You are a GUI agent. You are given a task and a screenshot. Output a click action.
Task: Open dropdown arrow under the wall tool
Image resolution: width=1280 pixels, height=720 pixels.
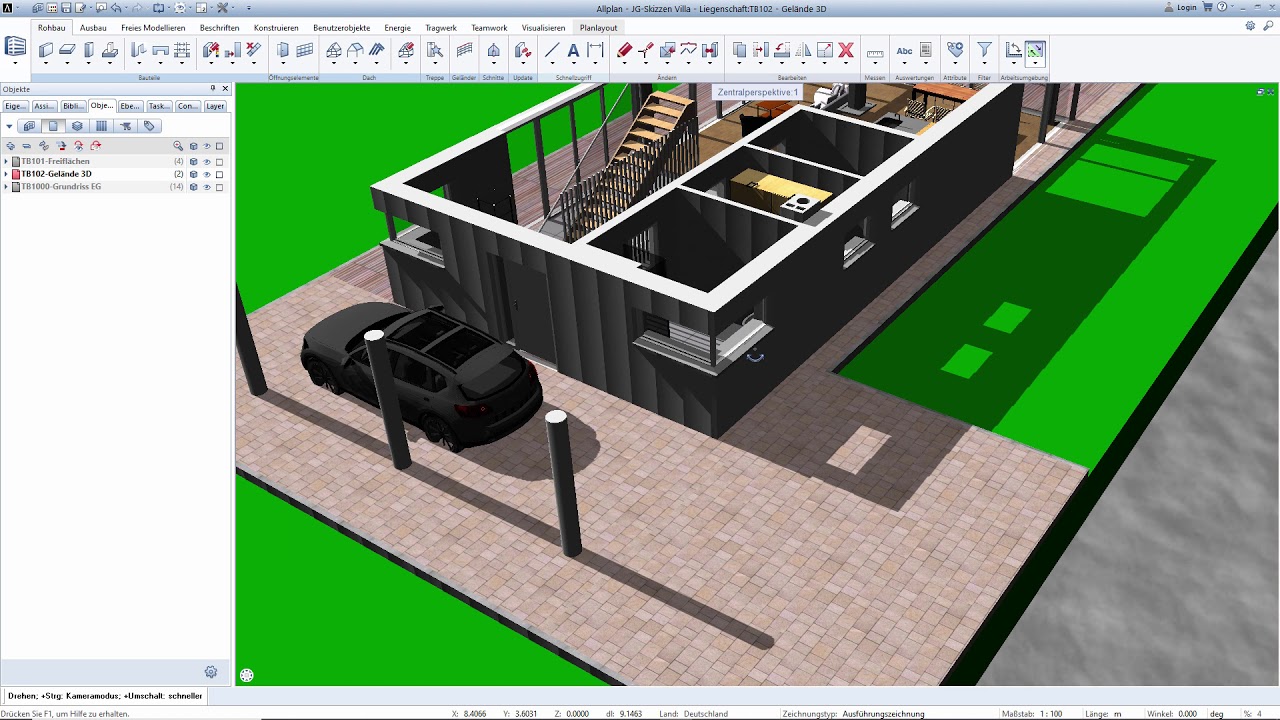tap(46, 65)
